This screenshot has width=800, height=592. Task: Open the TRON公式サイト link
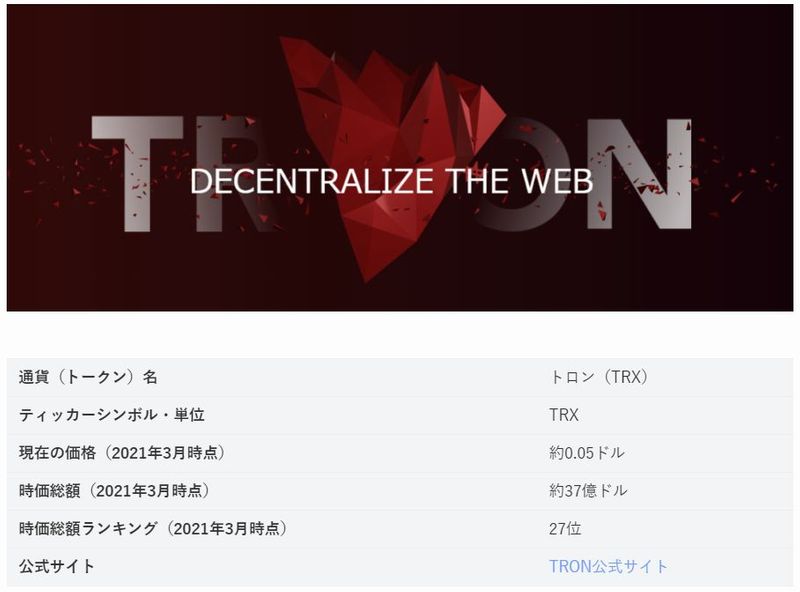click(x=608, y=566)
